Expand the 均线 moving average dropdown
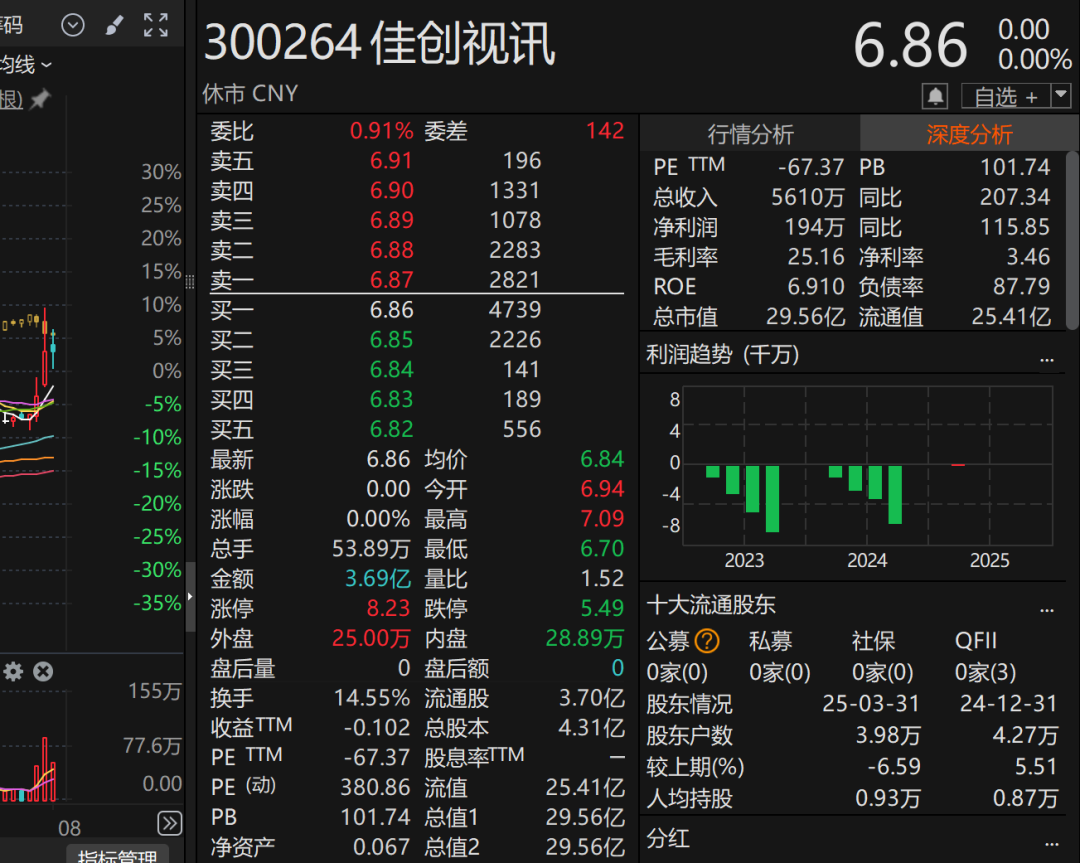This screenshot has height=863, width=1080. coord(46,66)
